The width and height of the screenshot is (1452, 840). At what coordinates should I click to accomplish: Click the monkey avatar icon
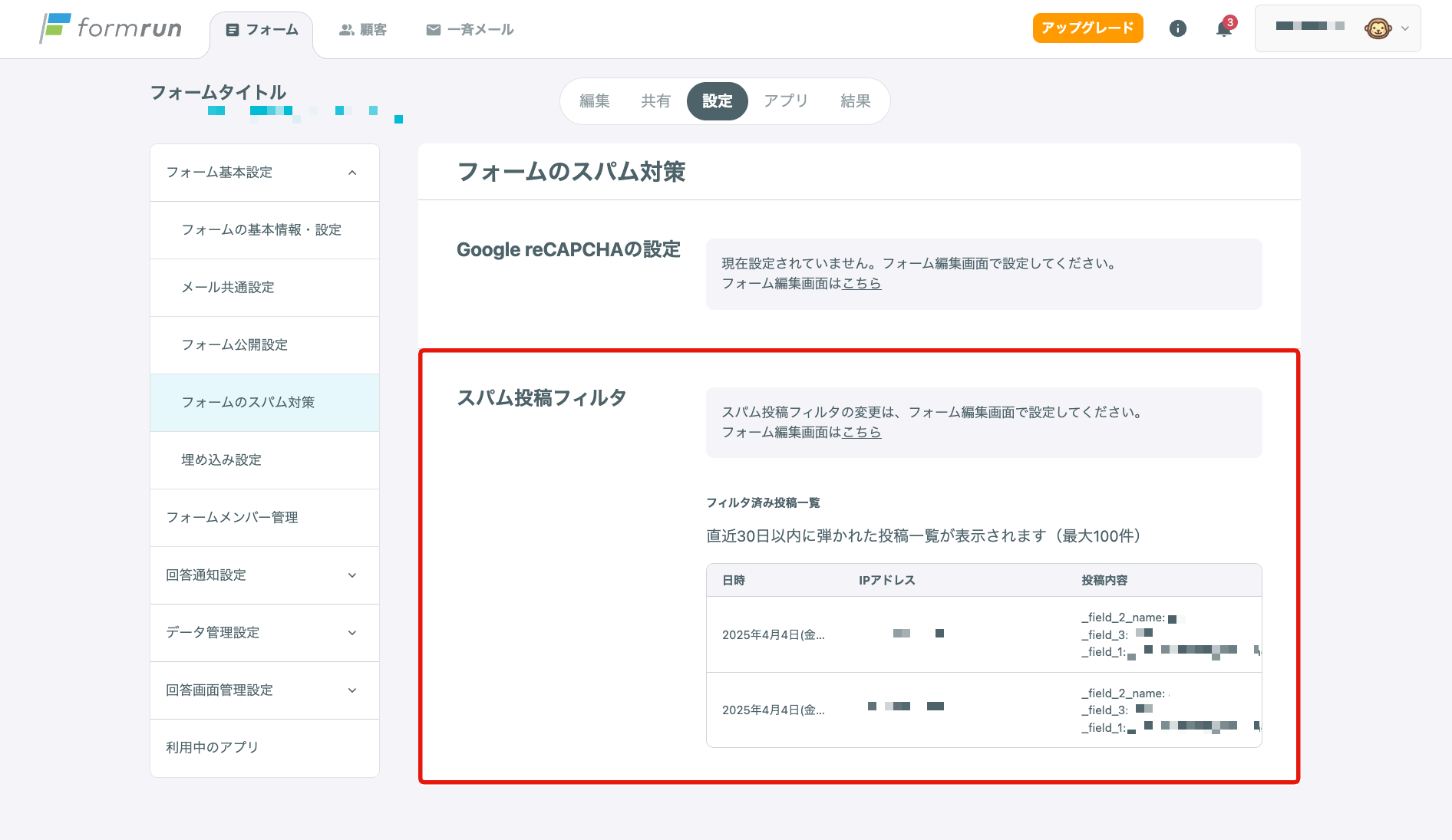pos(1378,28)
